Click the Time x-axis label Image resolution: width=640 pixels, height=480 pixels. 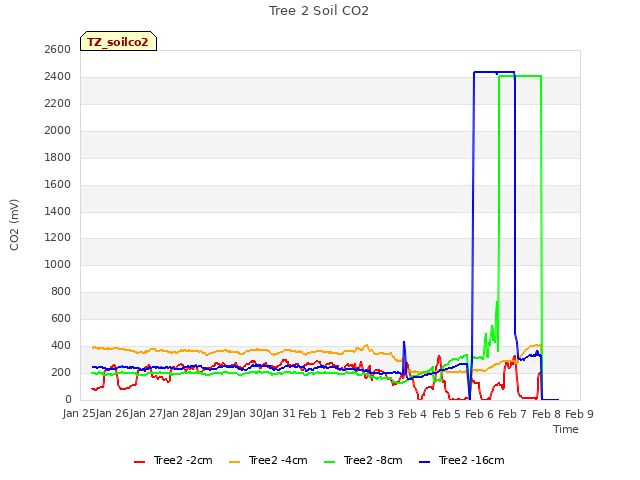click(x=566, y=429)
